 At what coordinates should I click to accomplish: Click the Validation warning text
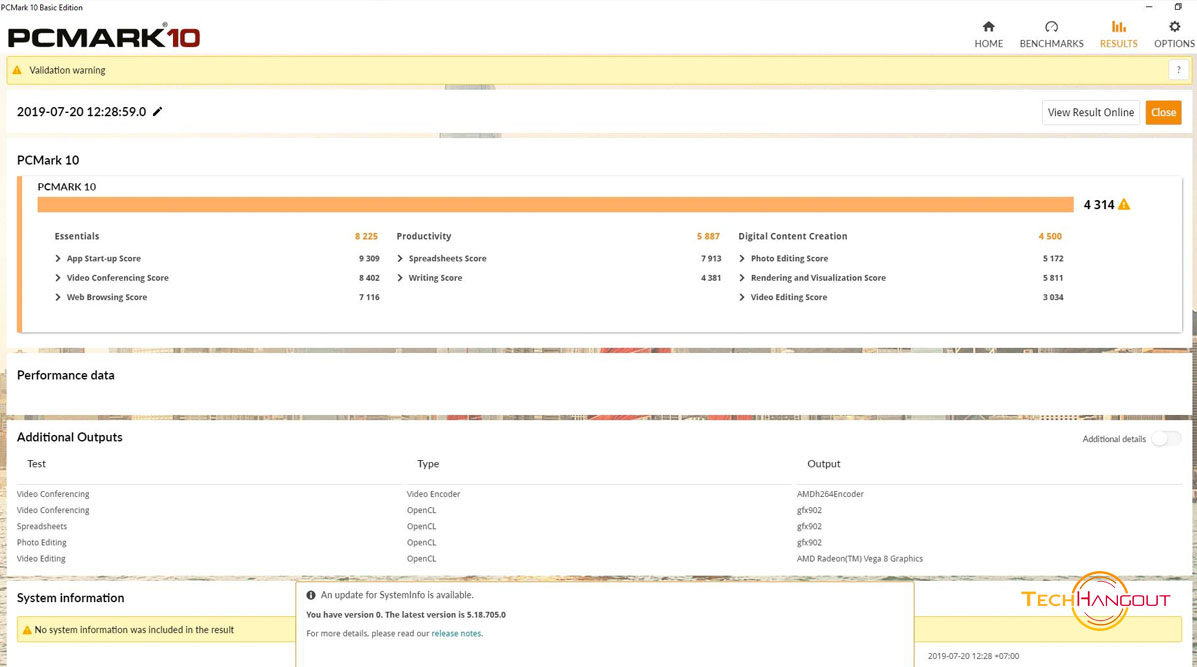pos(67,70)
